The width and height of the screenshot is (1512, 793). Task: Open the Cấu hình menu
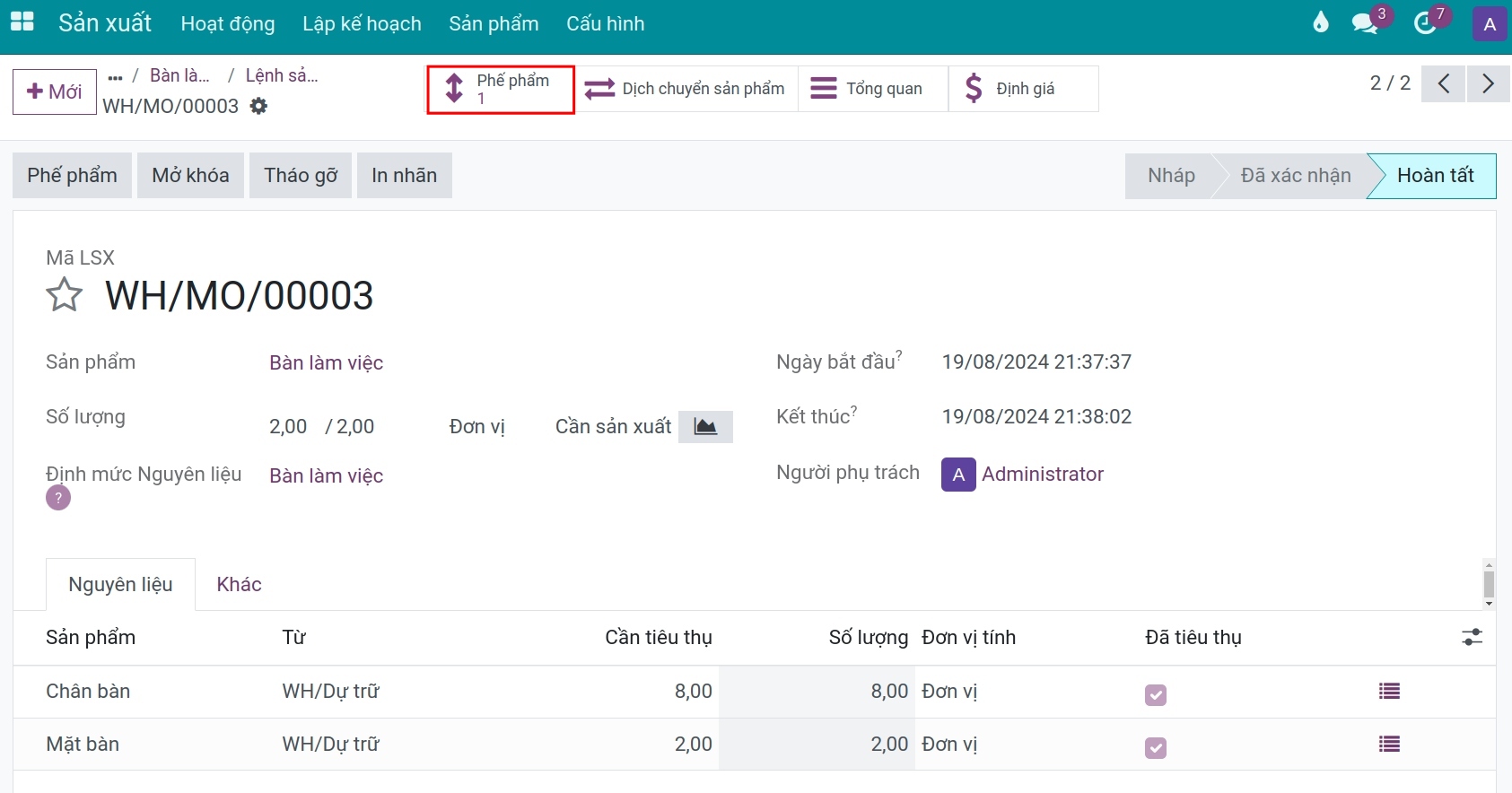(x=605, y=23)
